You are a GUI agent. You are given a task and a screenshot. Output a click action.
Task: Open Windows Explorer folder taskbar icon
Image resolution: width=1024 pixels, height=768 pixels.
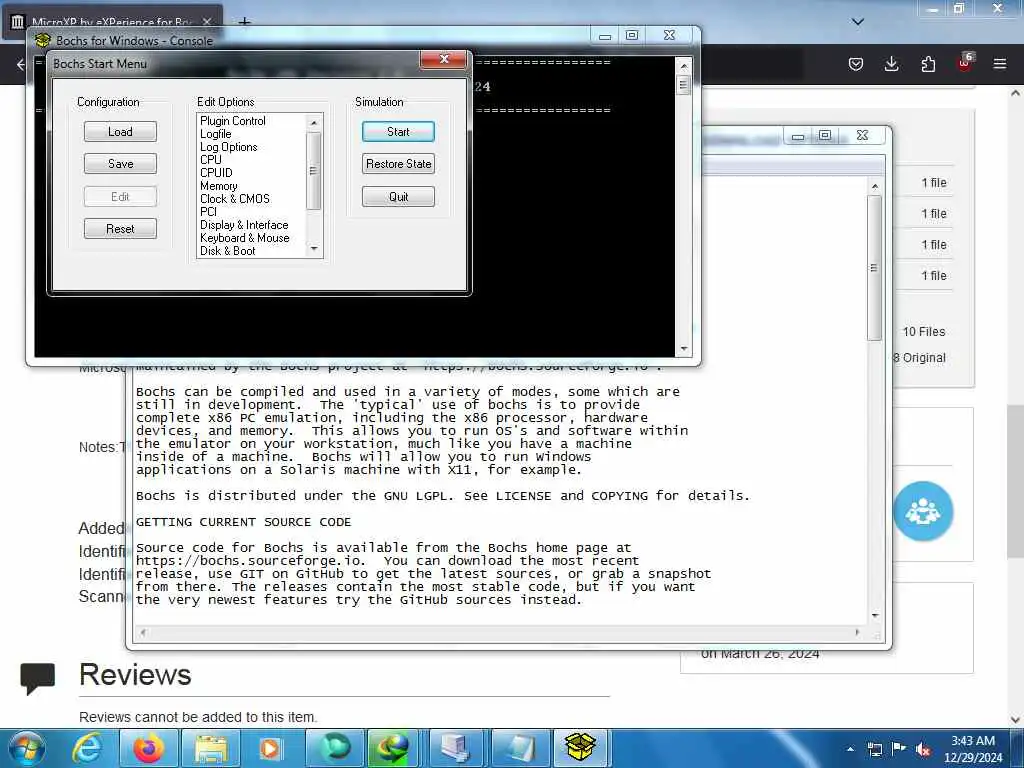[x=210, y=748]
